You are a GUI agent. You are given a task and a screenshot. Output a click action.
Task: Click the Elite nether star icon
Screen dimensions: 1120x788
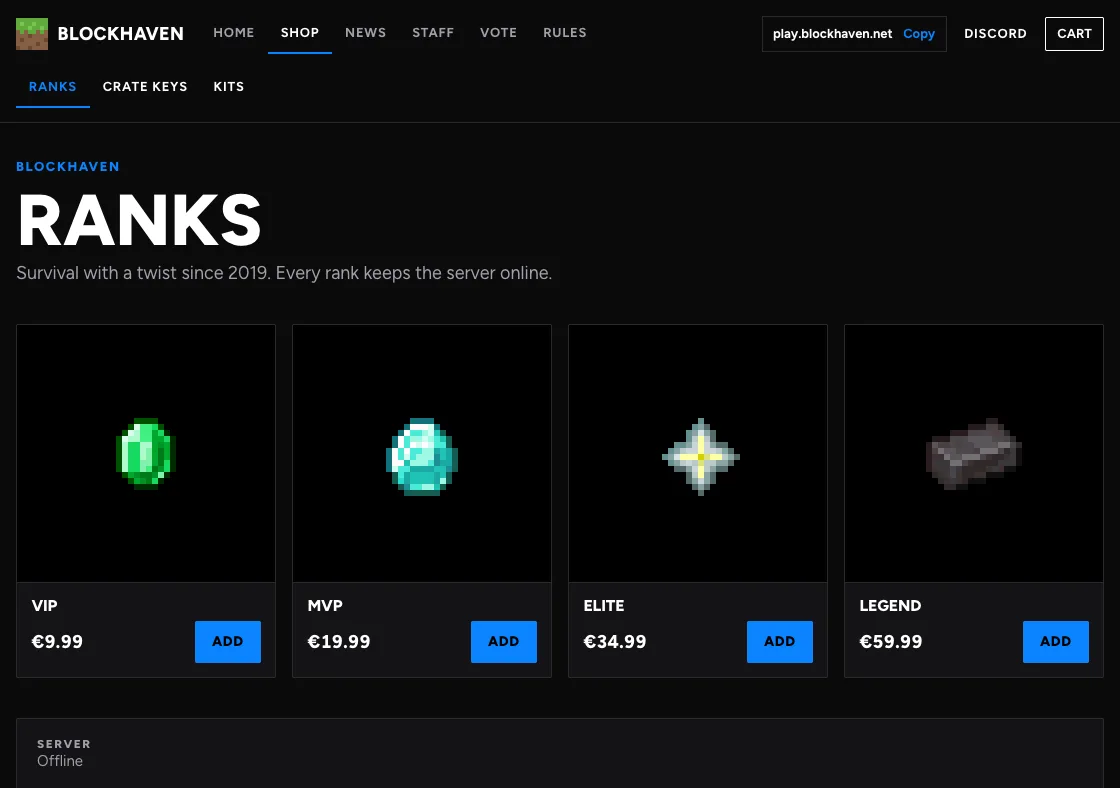coord(701,457)
